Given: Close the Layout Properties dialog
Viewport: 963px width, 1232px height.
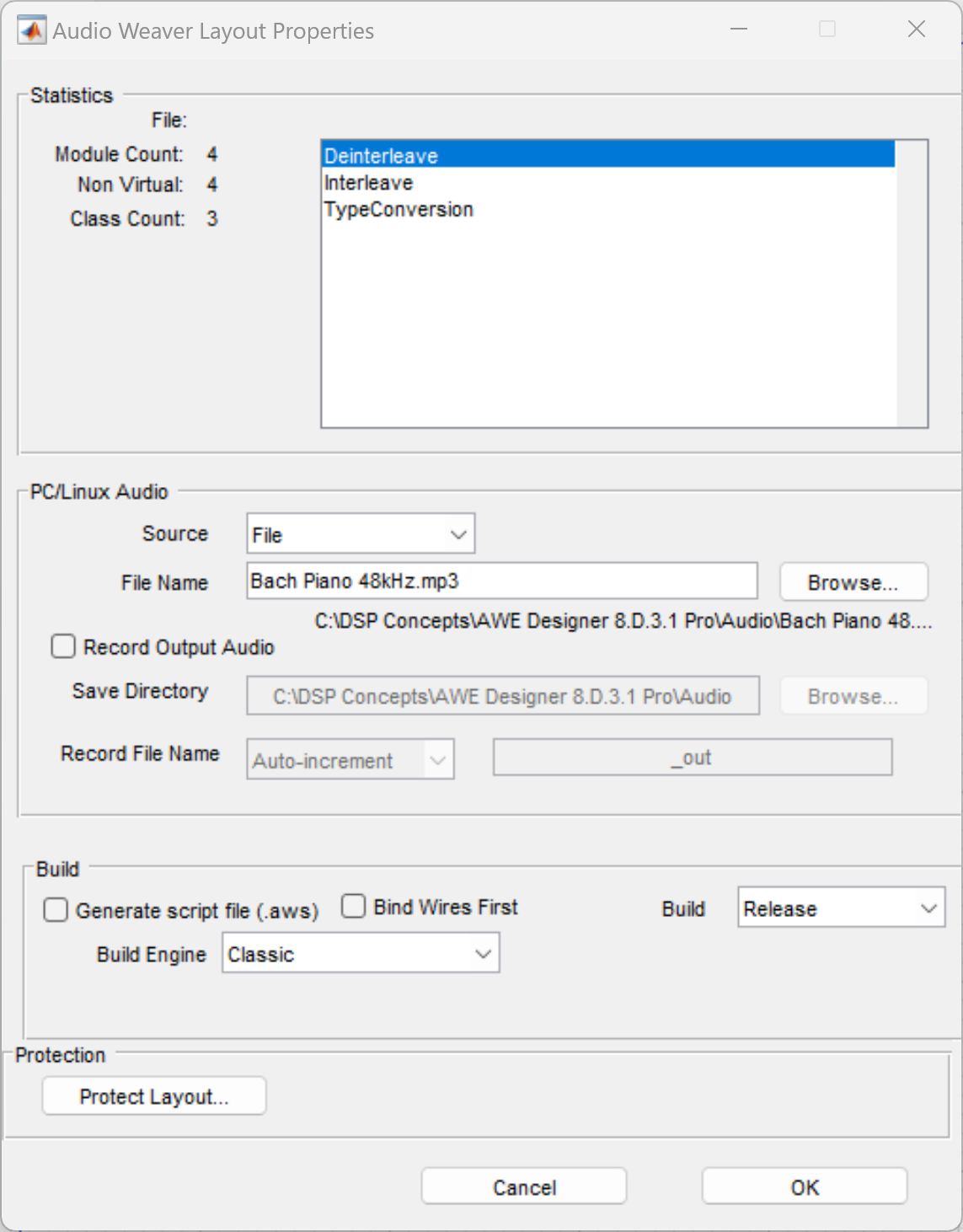Looking at the screenshot, I should 916,29.
